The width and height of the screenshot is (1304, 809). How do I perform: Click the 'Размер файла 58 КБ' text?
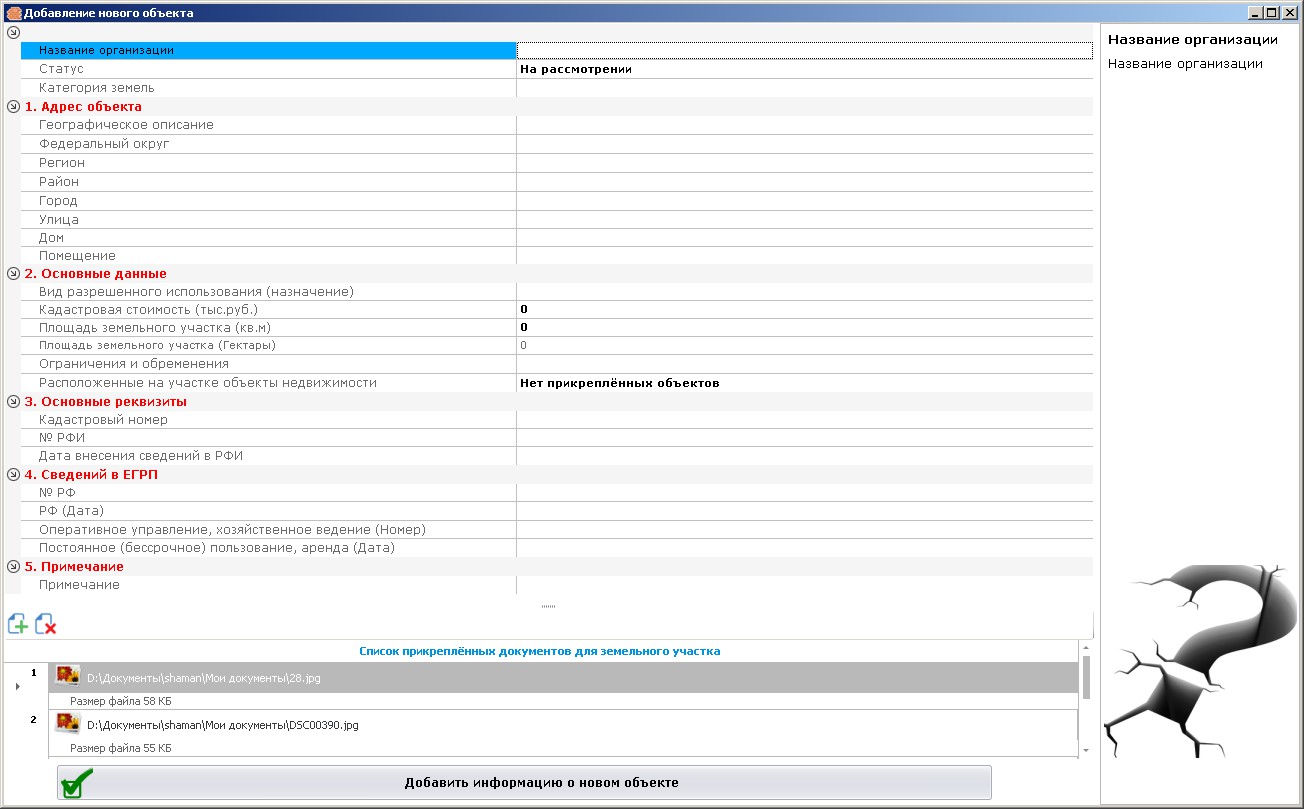click(x=120, y=701)
